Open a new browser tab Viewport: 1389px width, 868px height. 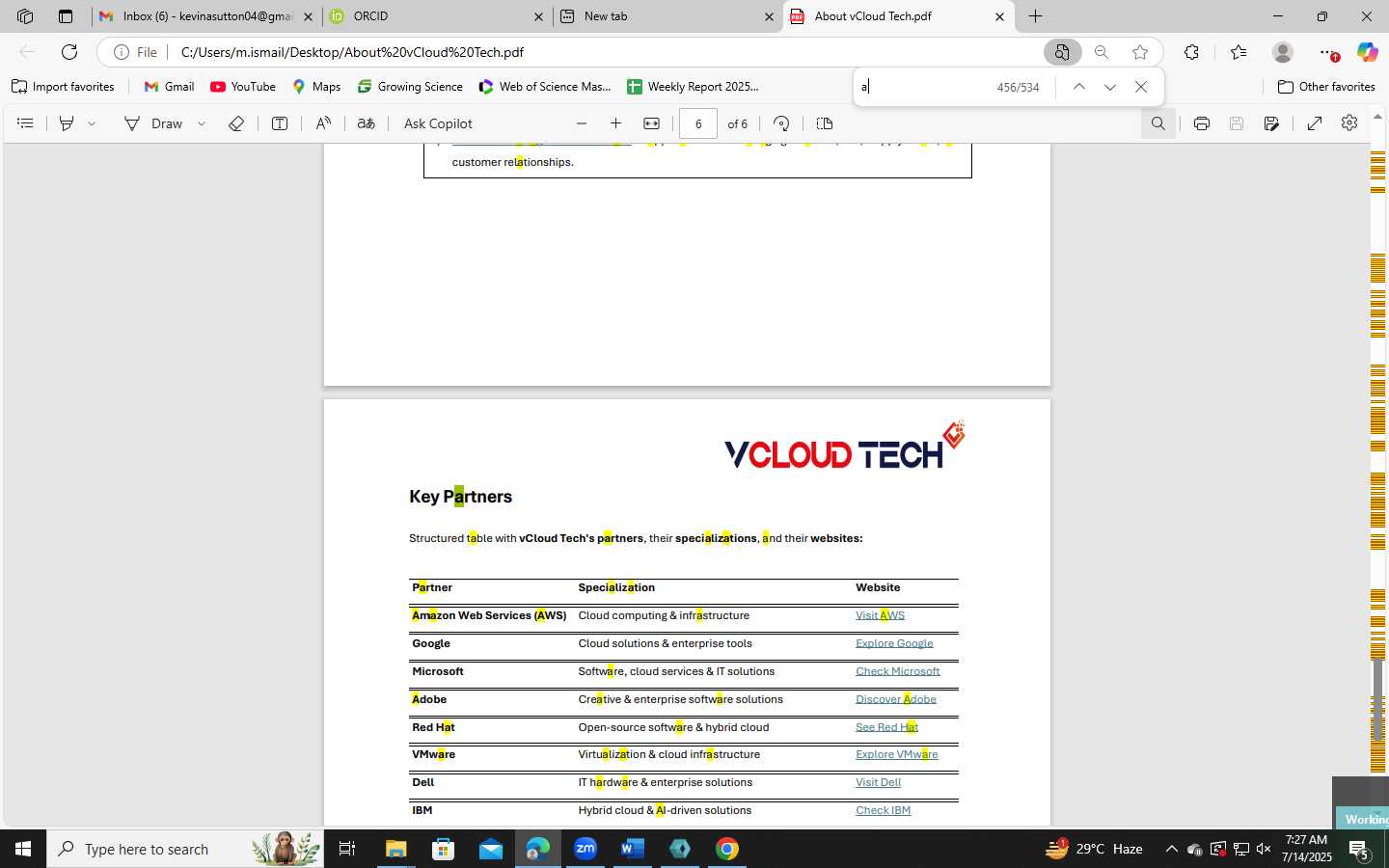[1035, 16]
